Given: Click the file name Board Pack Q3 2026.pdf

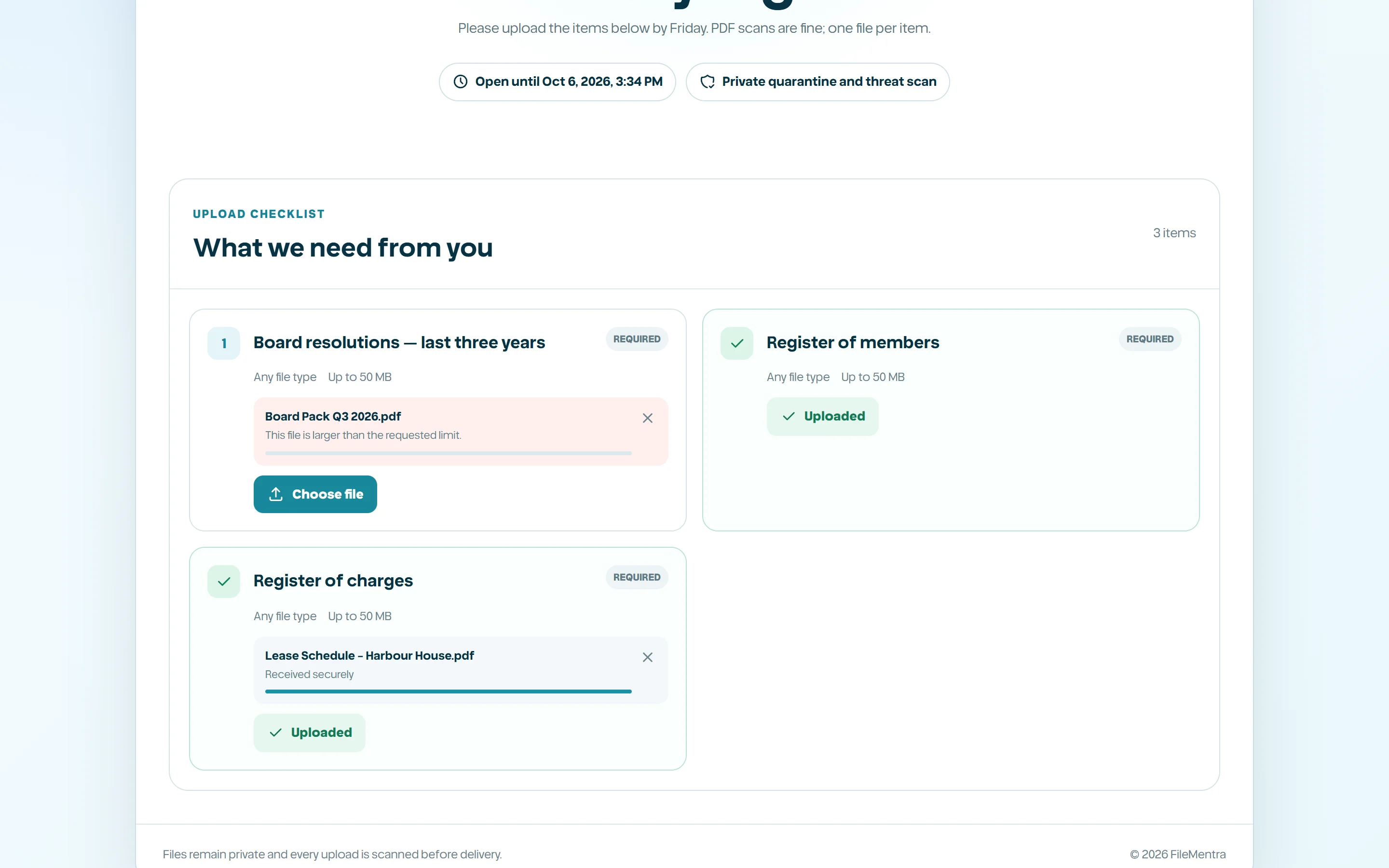Looking at the screenshot, I should (333, 416).
